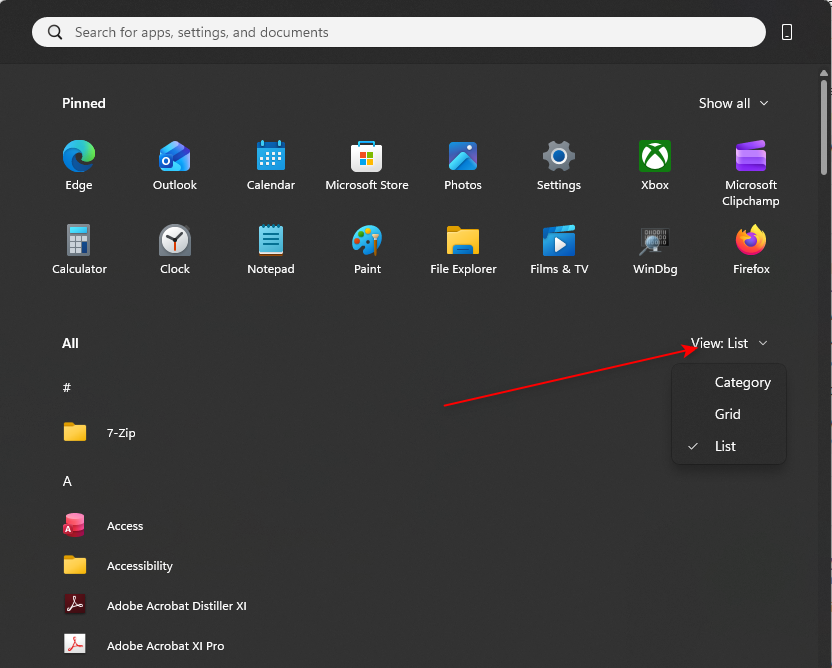This screenshot has height=668, width=832.
Task: Choose Category view option
Action: coord(729,382)
